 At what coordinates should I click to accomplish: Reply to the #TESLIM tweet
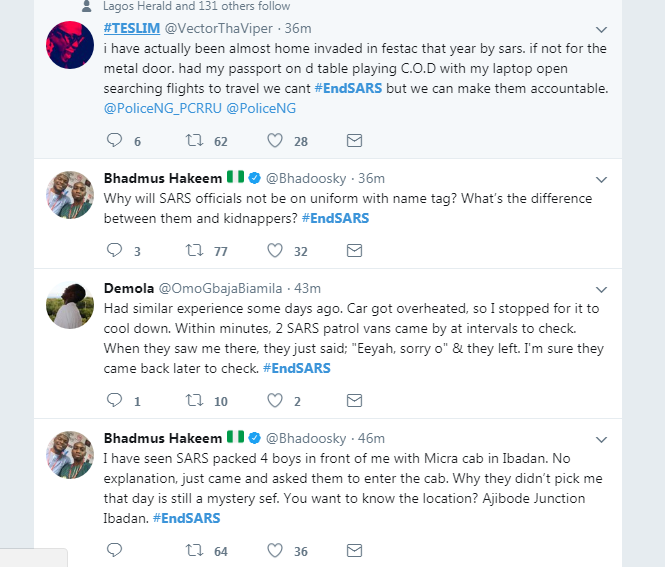[114, 140]
